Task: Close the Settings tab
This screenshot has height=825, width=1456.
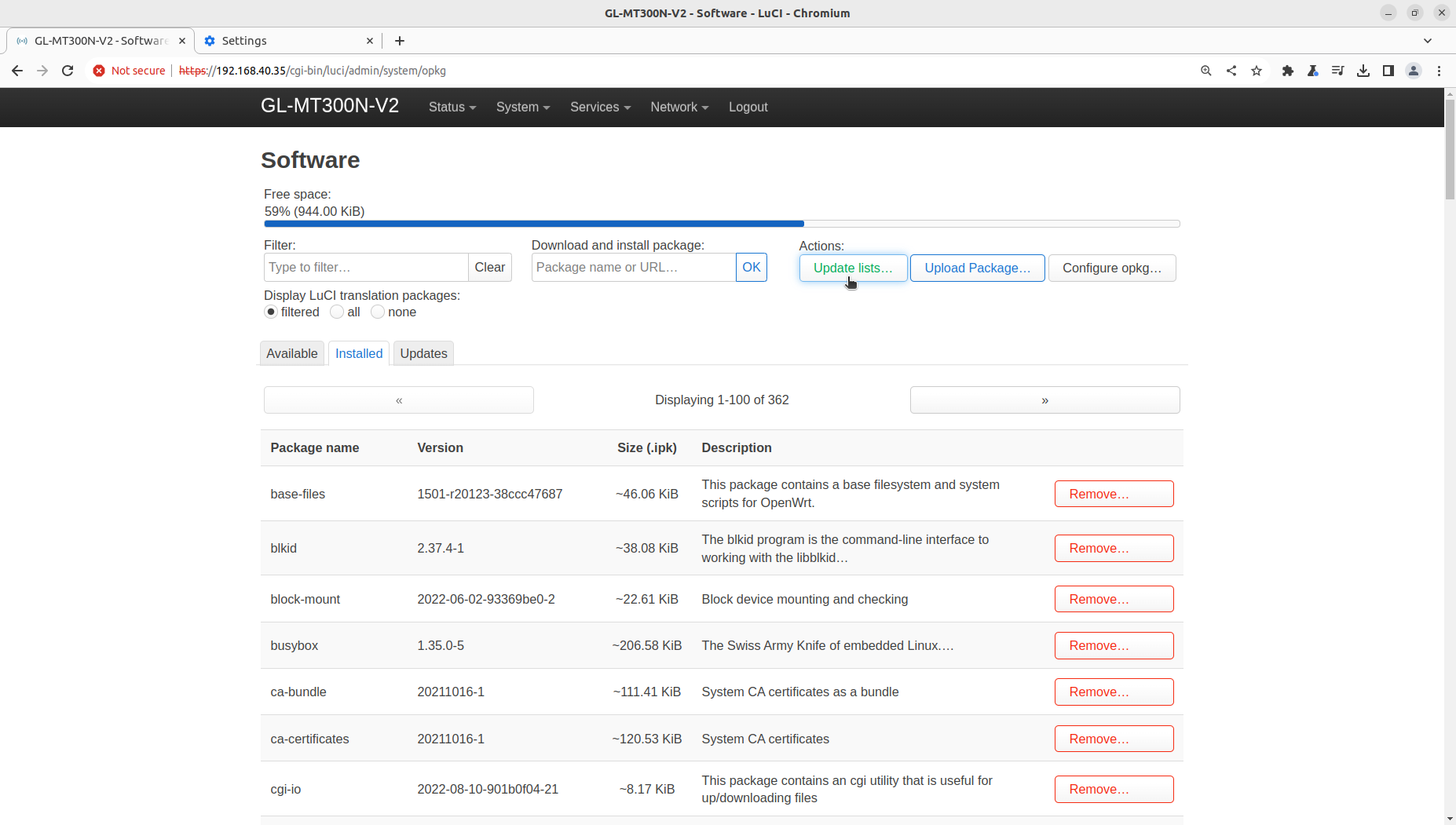Action: [370, 41]
